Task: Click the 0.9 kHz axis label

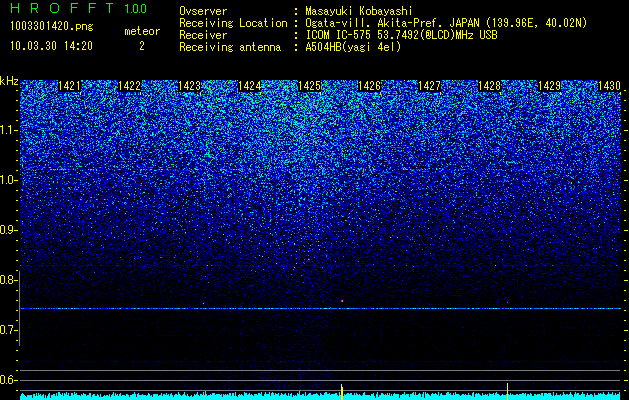Action: 9,230
